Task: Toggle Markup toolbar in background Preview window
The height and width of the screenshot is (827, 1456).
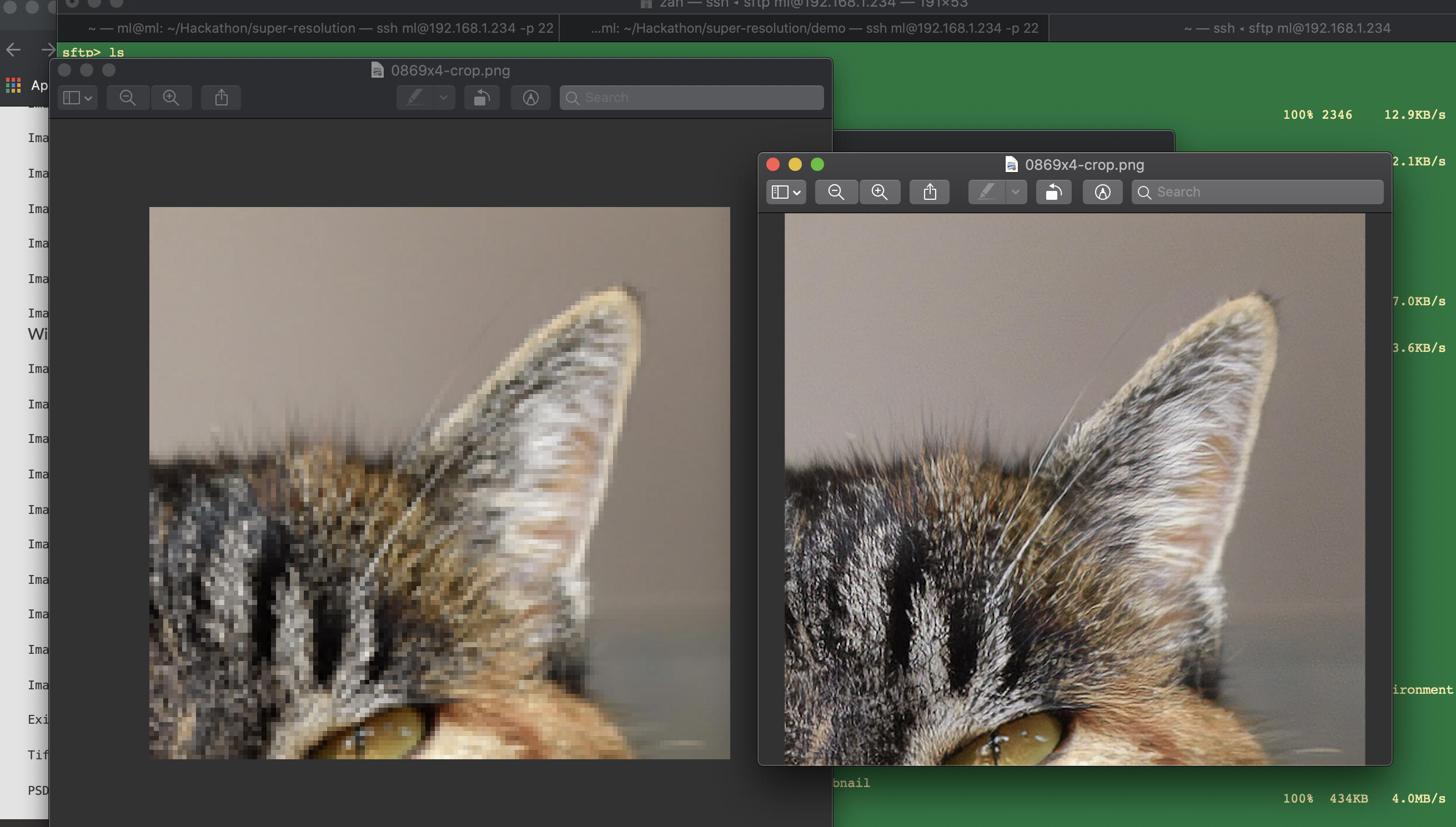Action: [x=530, y=98]
